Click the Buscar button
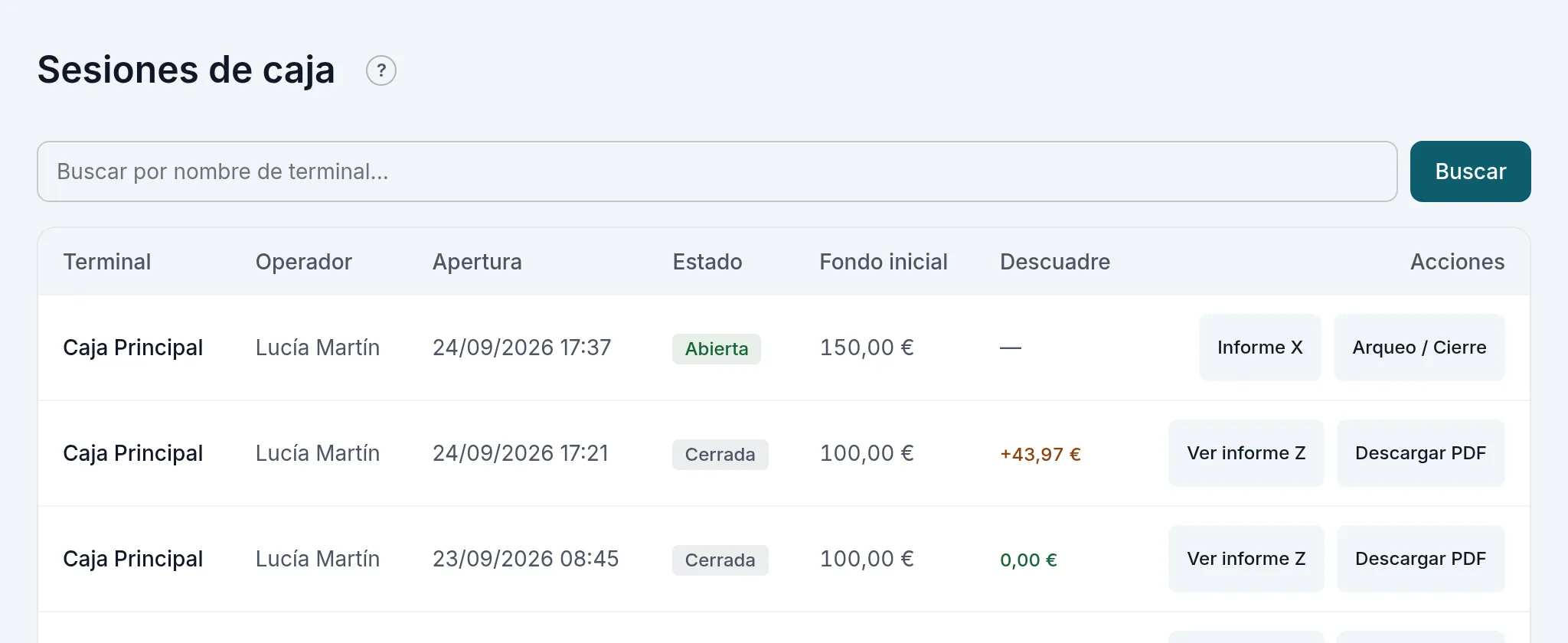 (x=1470, y=171)
